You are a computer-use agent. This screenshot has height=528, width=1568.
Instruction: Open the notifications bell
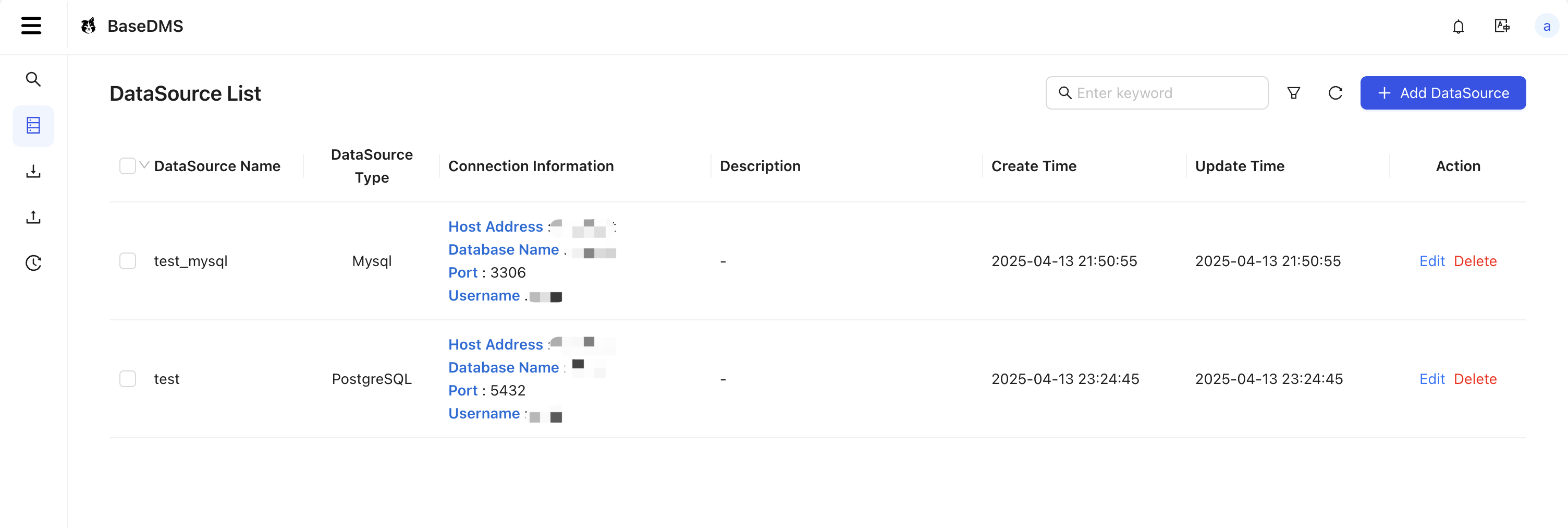pyautogui.click(x=1458, y=26)
